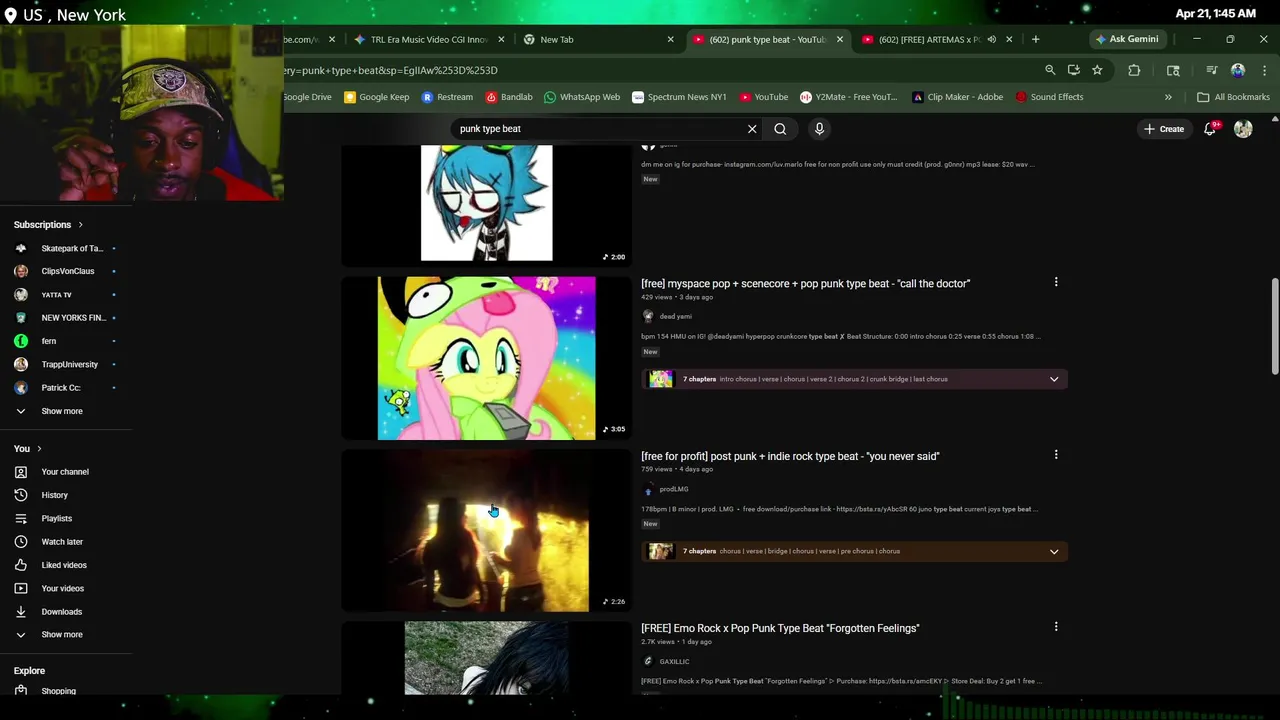The width and height of the screenshot is (1280, 720).
Task: Open Sound Effects bookmark
Action: point(1049,97)
